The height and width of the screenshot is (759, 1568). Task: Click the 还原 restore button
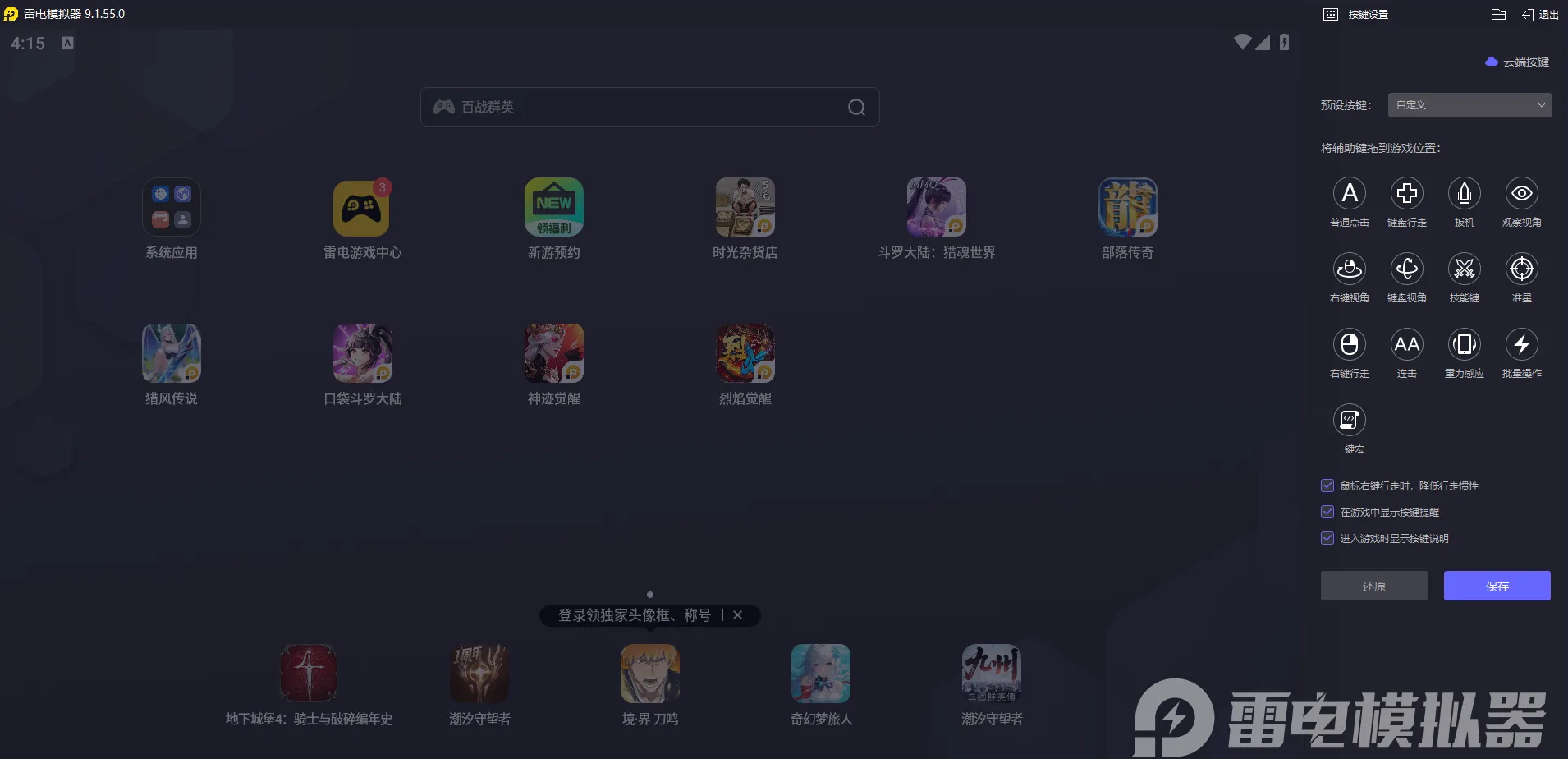[x=1374, y=586]
